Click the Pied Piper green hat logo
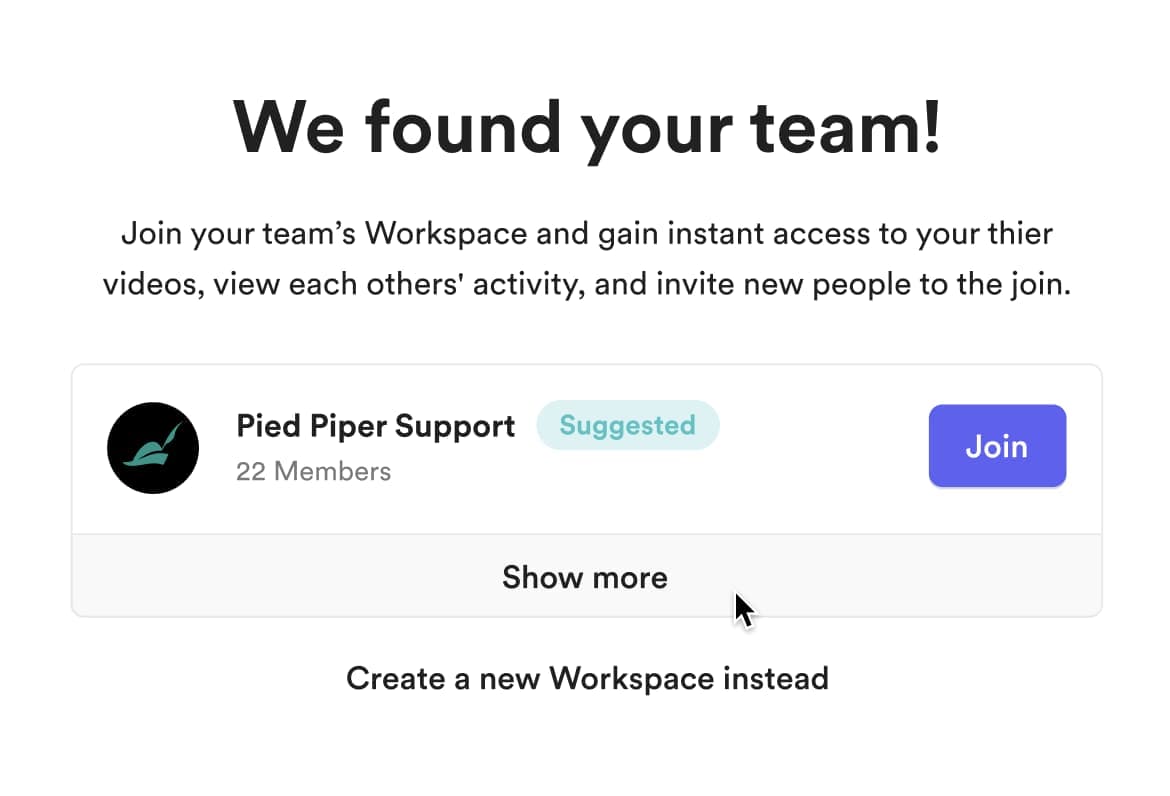 click(x=153, y=448)
